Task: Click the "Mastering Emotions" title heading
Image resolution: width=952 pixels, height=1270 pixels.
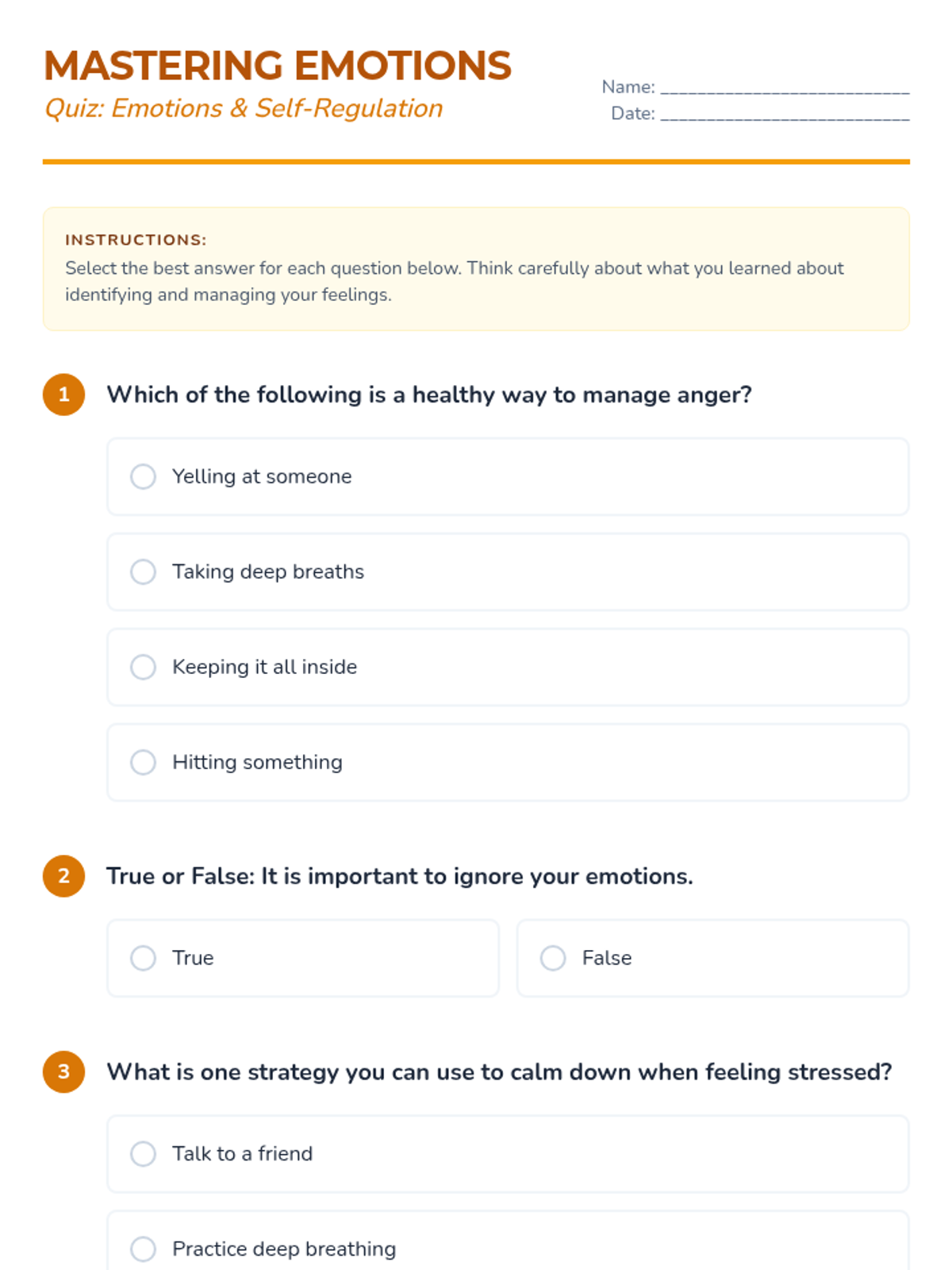Action: click(278, 66)
